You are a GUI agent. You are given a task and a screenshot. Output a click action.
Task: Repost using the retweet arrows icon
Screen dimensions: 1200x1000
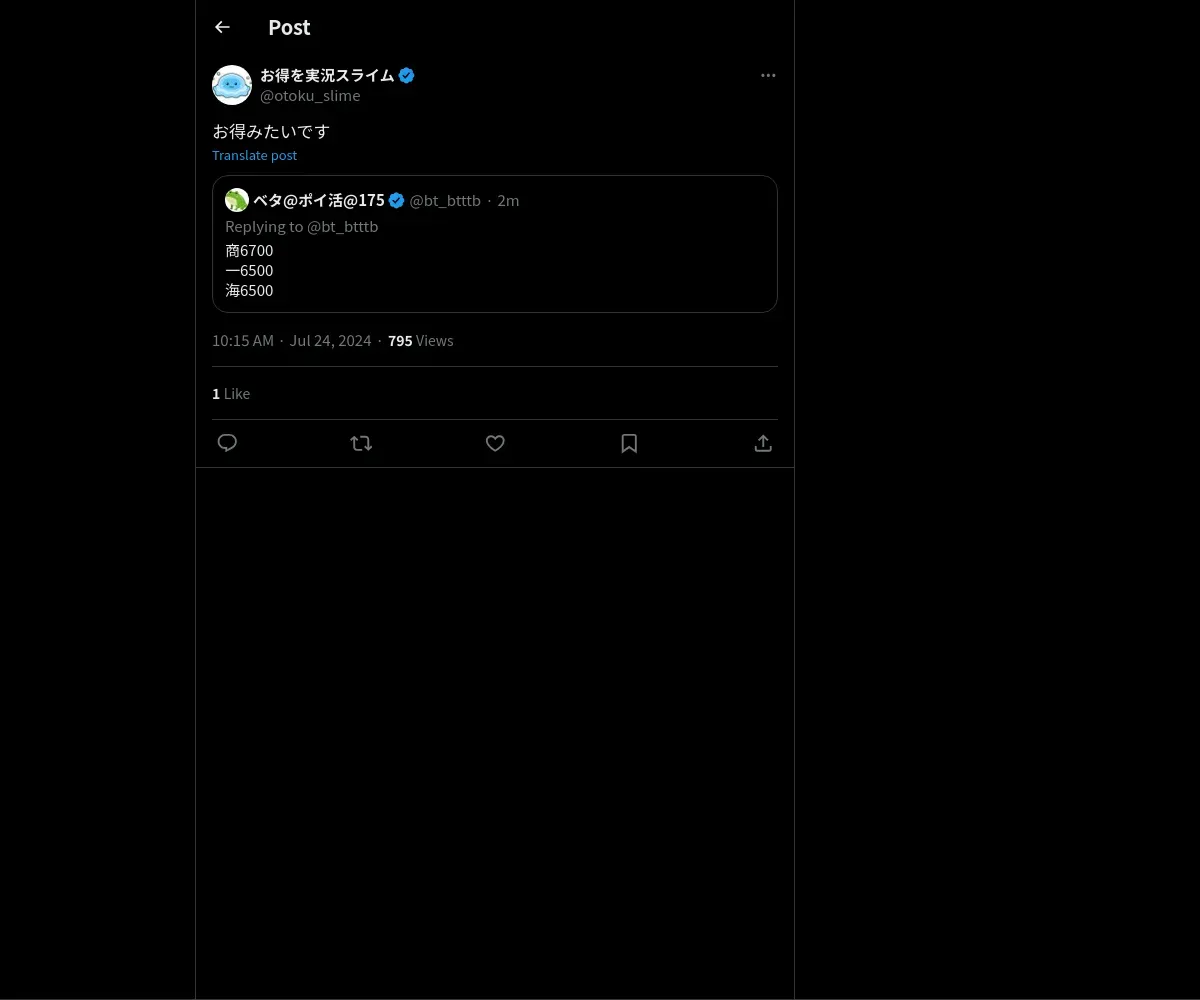pos(361,443)
